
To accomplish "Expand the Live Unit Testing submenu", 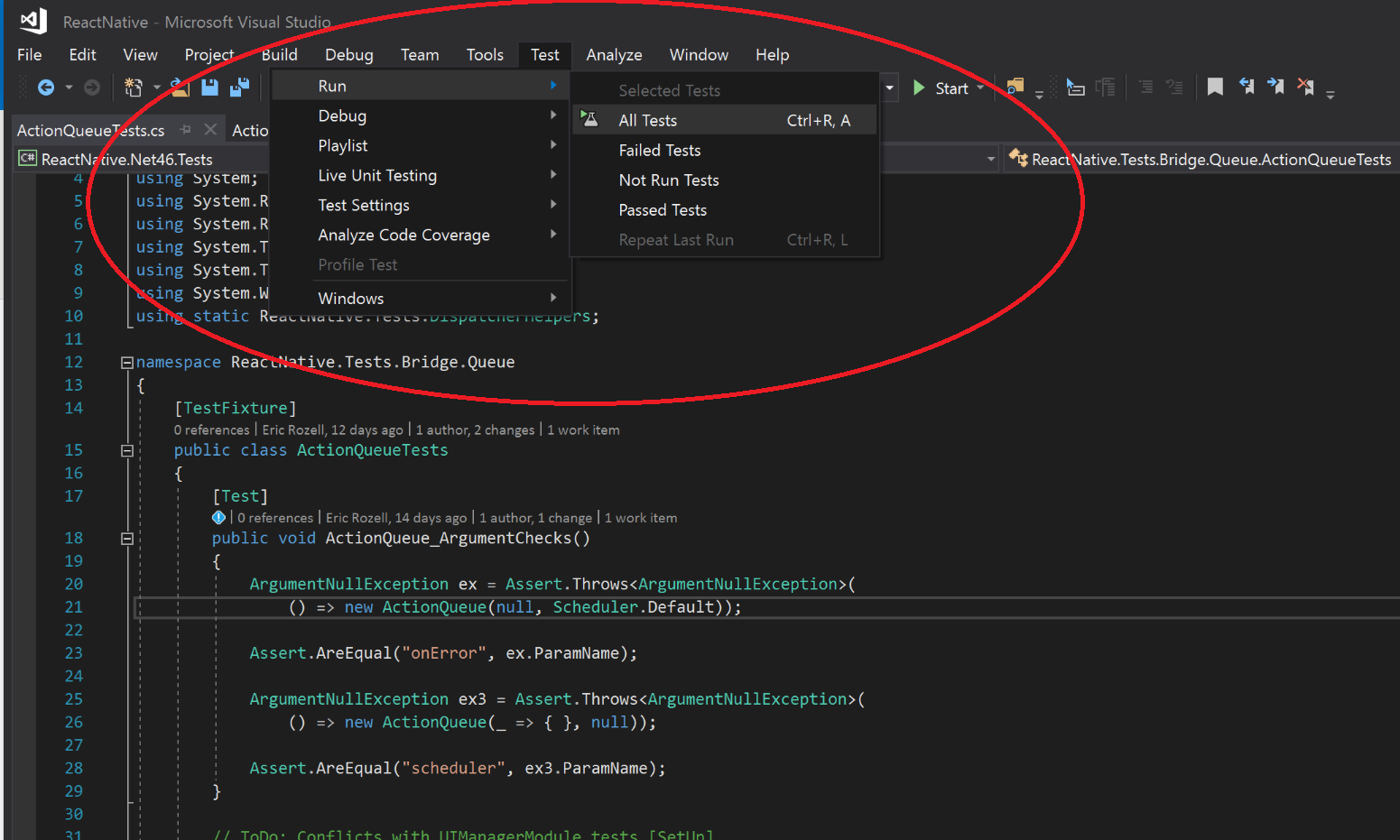I will [421, 175].
